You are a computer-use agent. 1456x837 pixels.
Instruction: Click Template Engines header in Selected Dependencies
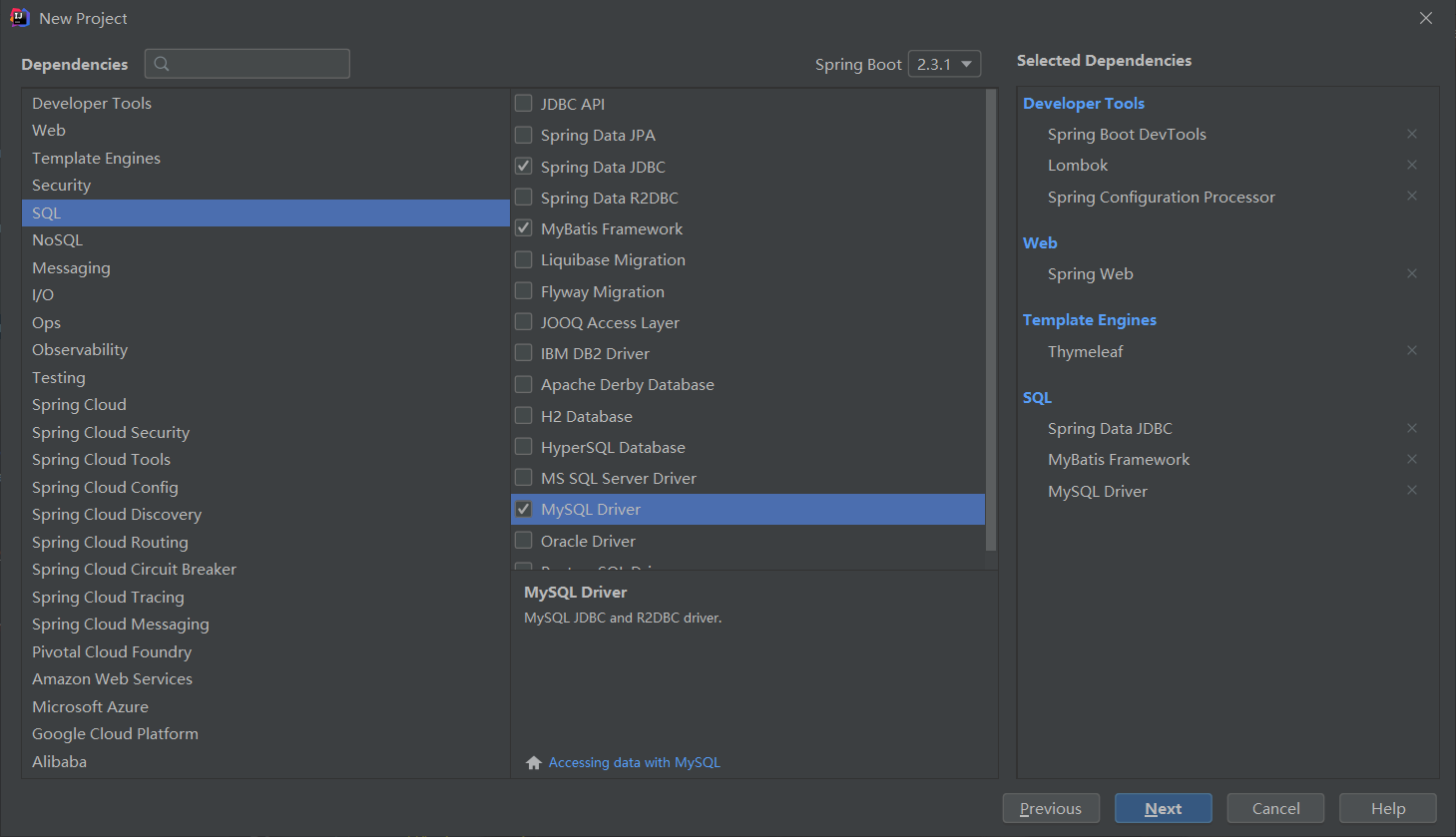[1090, 319]
